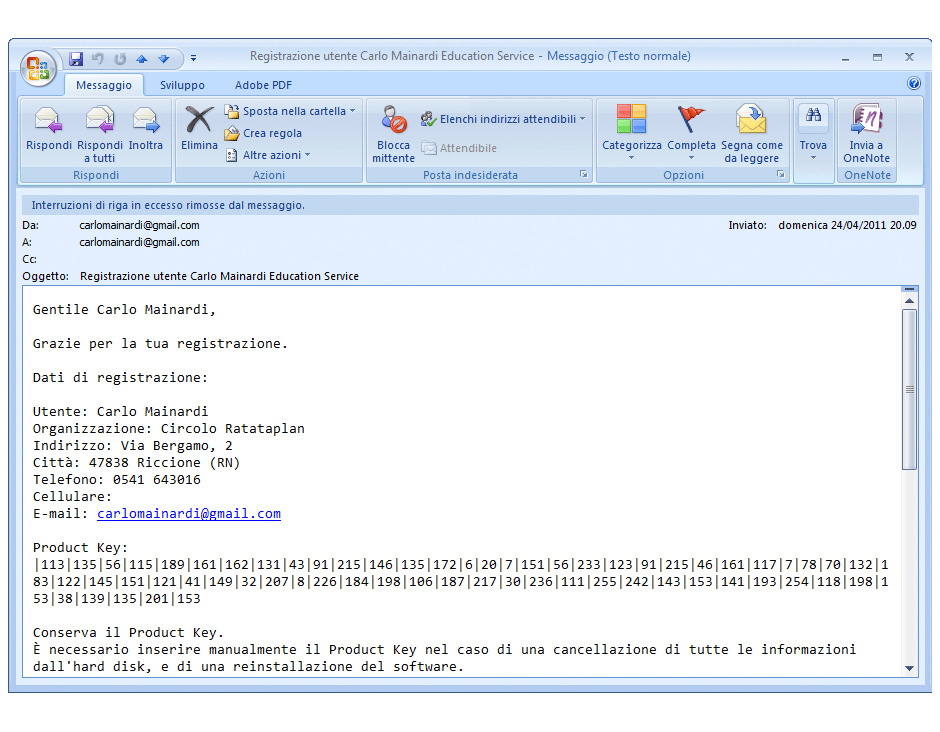Viewport: 940px width, 732px height.
Task: Click scrollbar down arrow in message body
Action: click(x=909, y=668)
